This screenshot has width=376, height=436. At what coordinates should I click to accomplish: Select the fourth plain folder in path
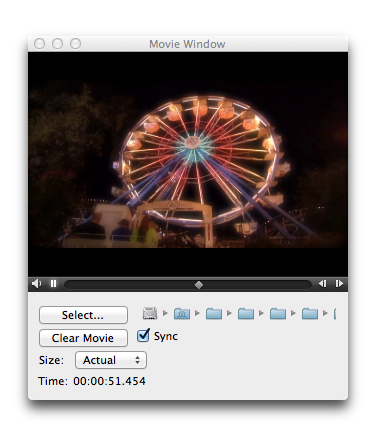(x=310, y=313)
